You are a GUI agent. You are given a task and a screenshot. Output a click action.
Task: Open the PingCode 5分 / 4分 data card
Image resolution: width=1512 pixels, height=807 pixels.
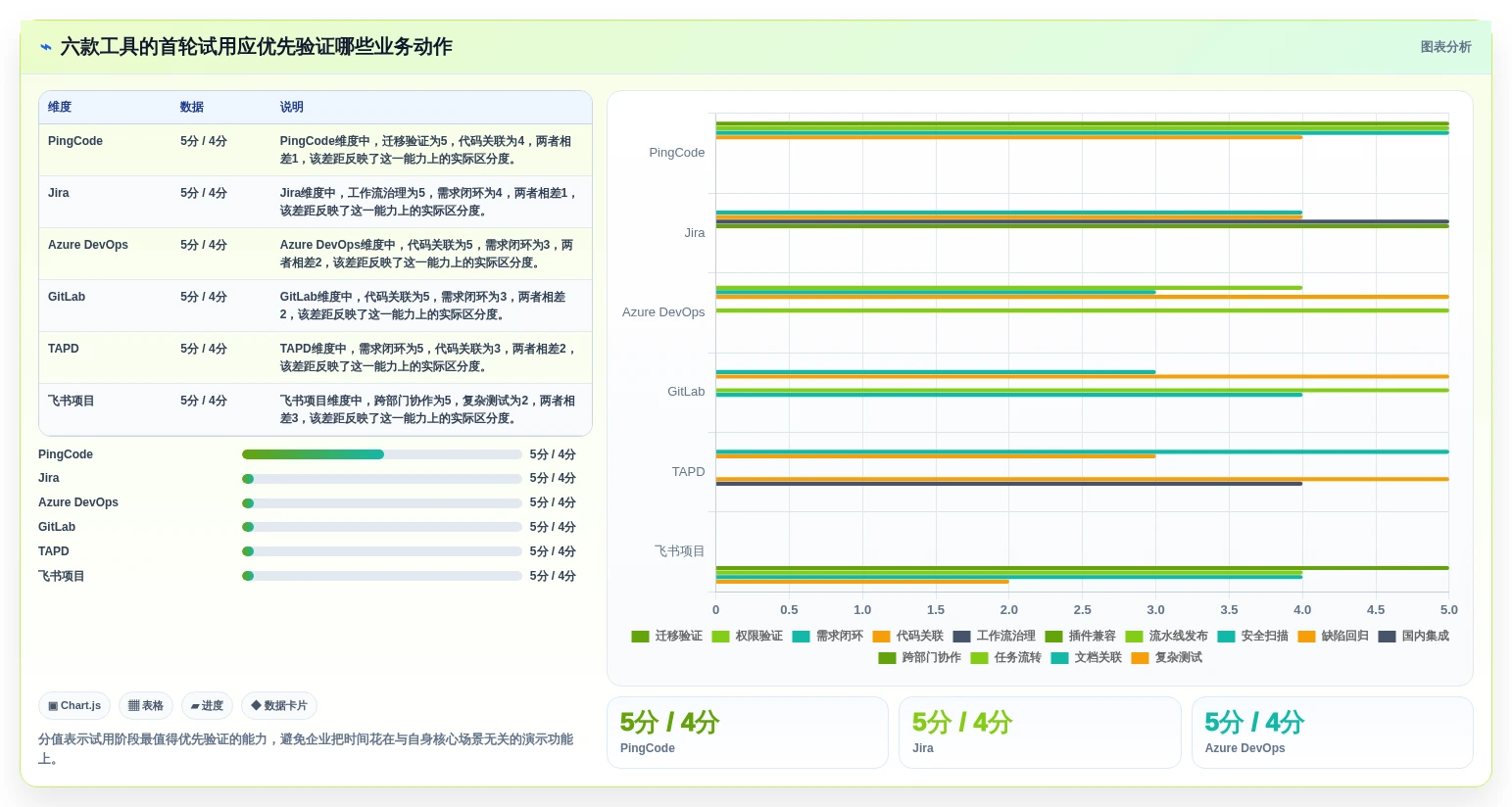point(748,733)
